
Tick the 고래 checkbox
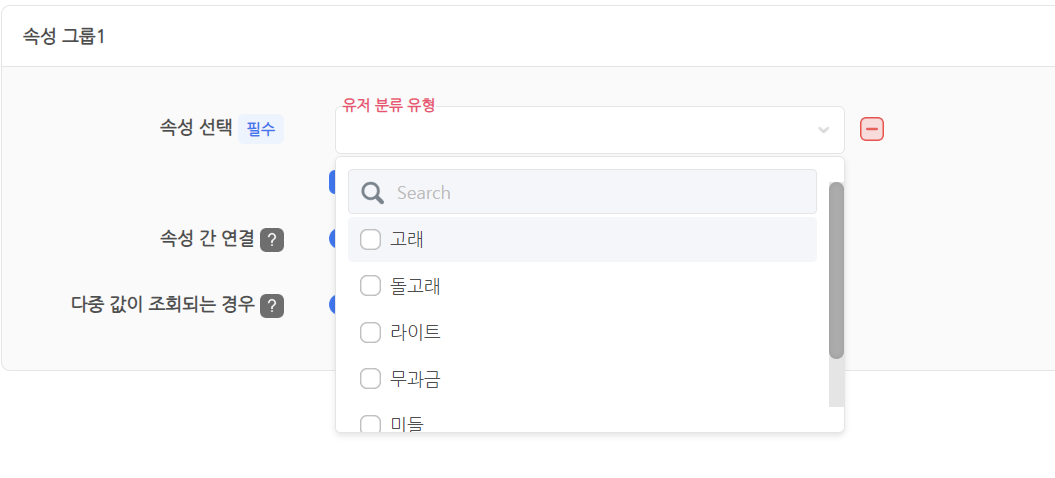point(371,240)
